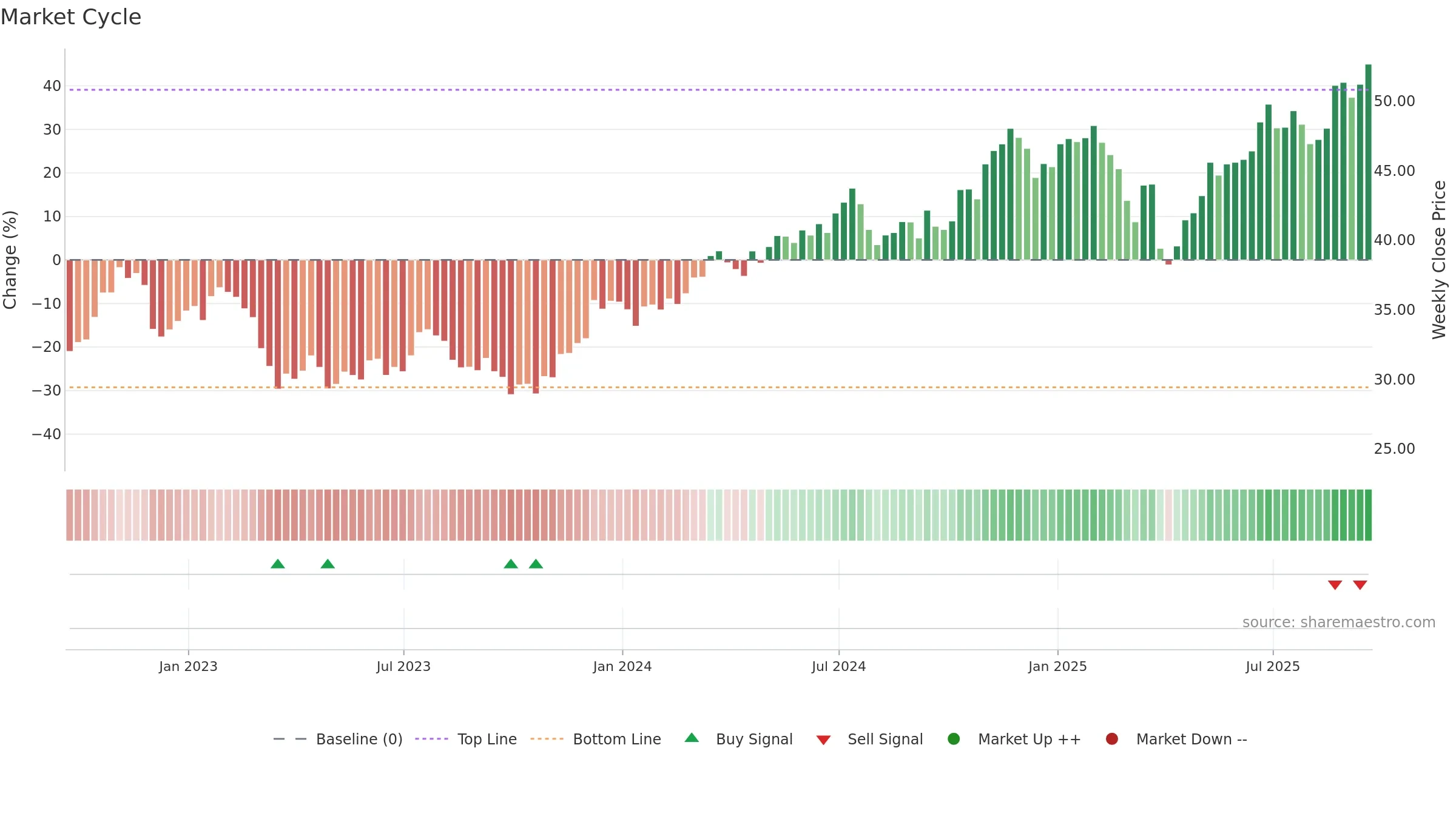Click the darkest green heat strip cell at far right

(1368, 515)
